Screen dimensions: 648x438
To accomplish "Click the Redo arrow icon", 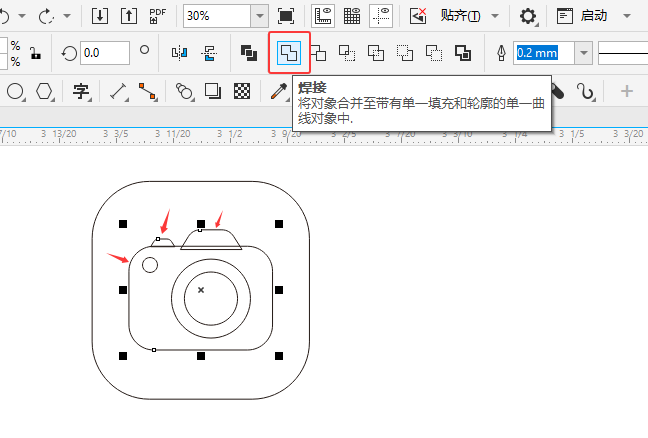I will (46, 17).
